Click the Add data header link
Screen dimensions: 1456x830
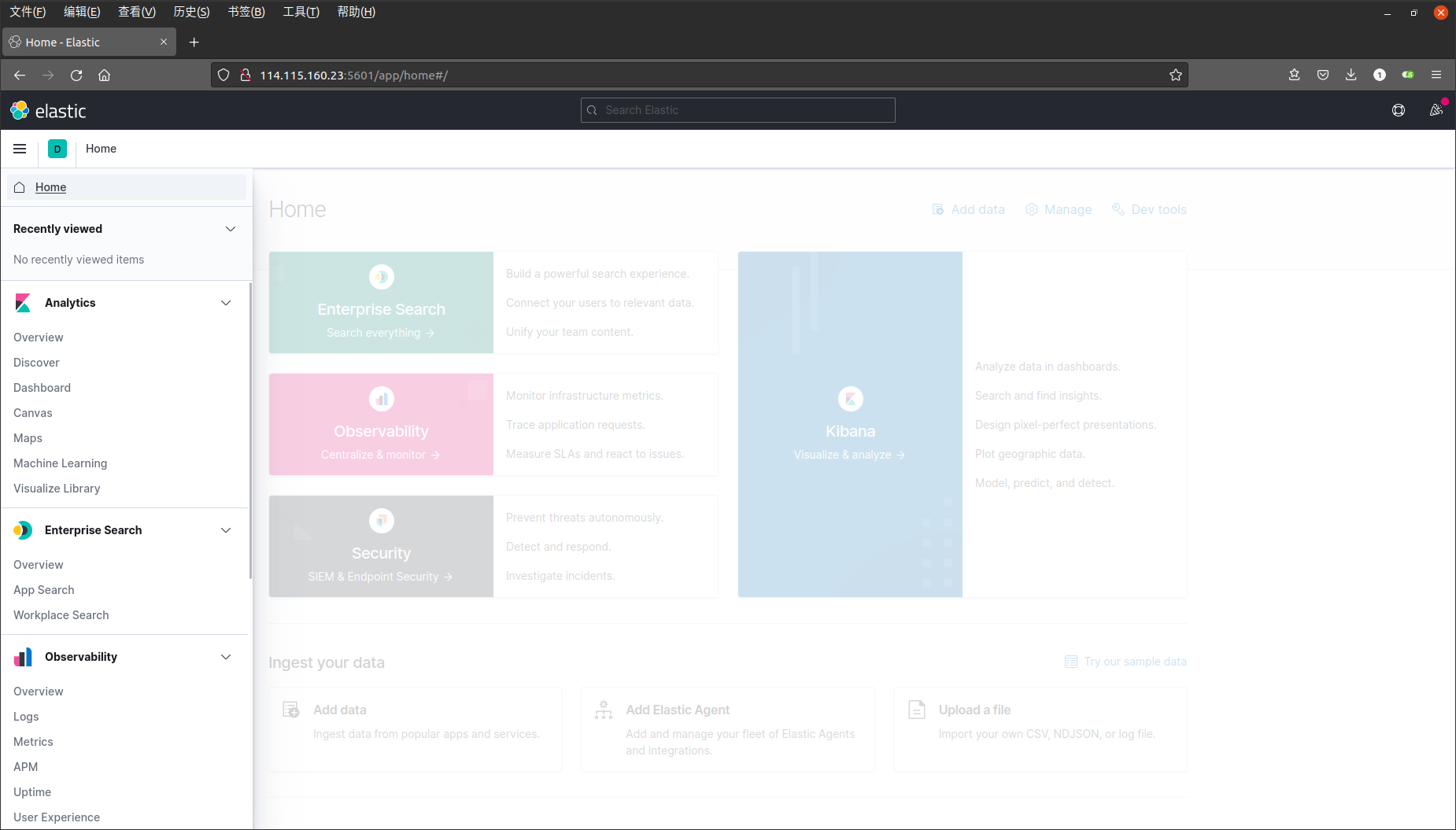pos(968,209)
